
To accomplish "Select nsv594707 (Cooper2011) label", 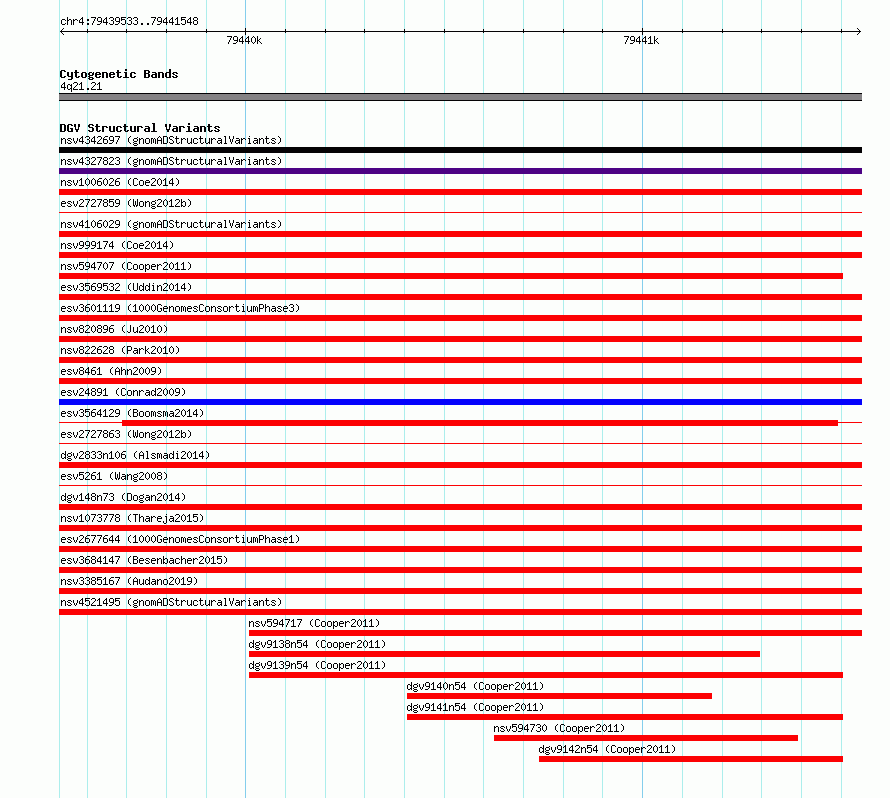I will 126,266.
